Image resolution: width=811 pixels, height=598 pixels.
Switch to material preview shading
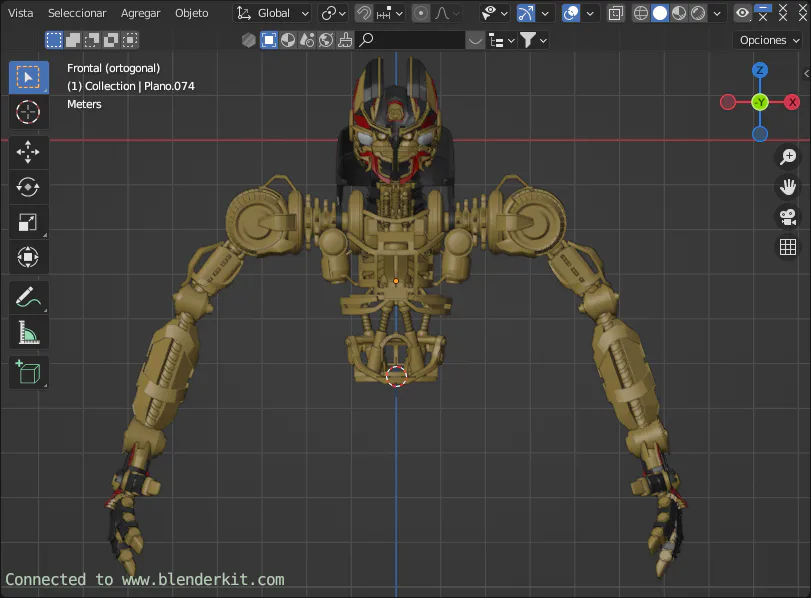[x=679, y=13]
